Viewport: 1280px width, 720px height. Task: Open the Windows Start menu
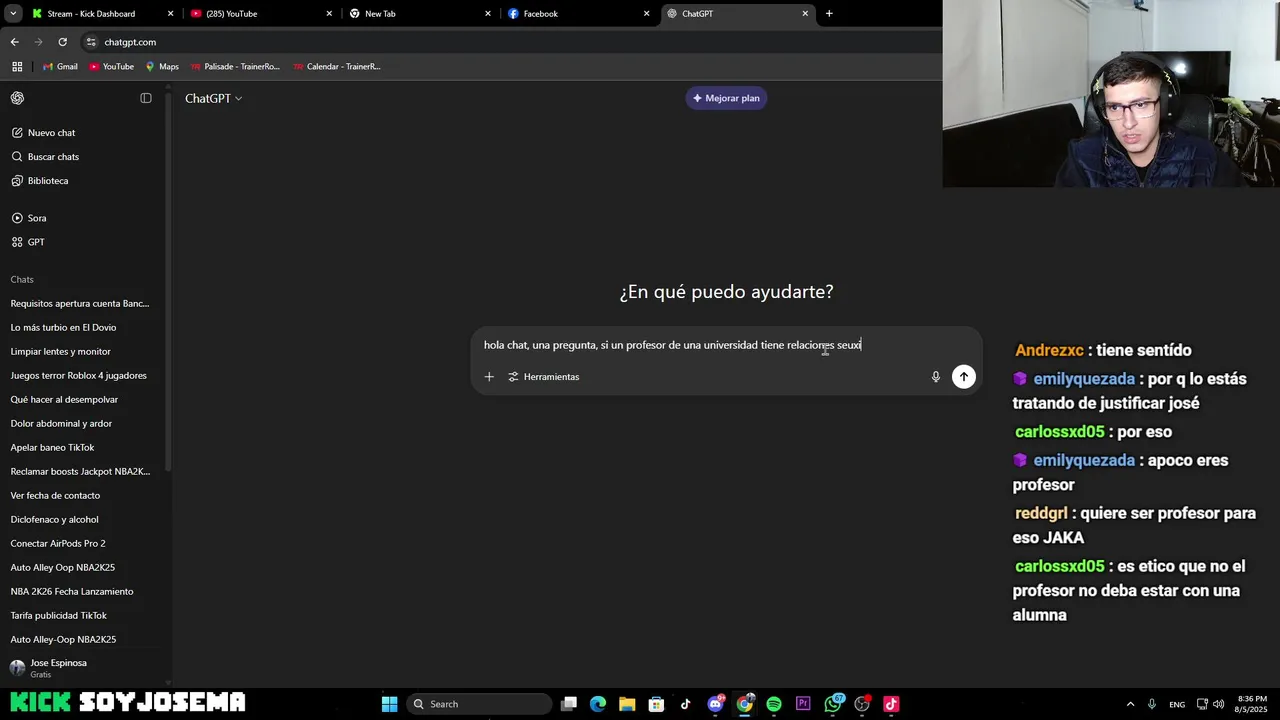[389, 704]
